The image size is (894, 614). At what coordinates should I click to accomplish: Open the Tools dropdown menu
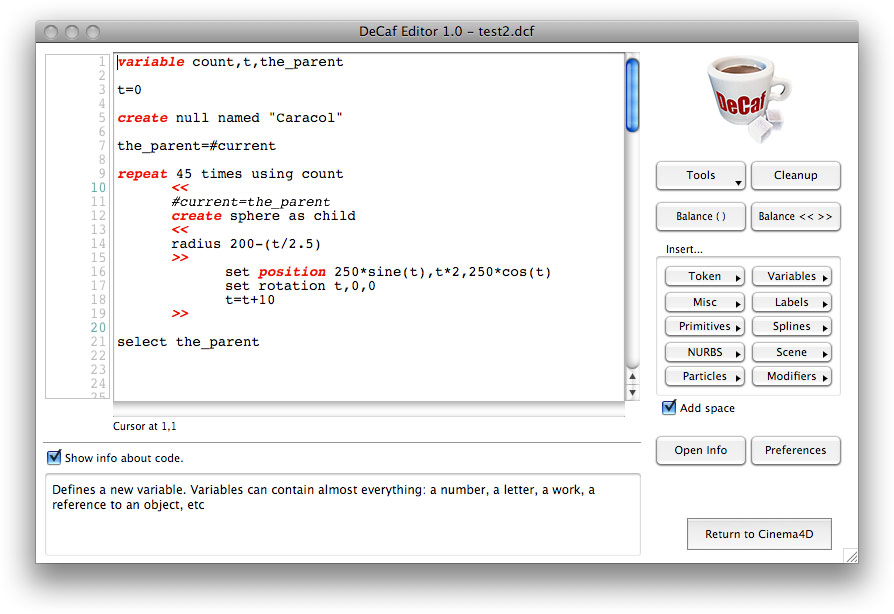pyautogui.click(x=701, y=176)
